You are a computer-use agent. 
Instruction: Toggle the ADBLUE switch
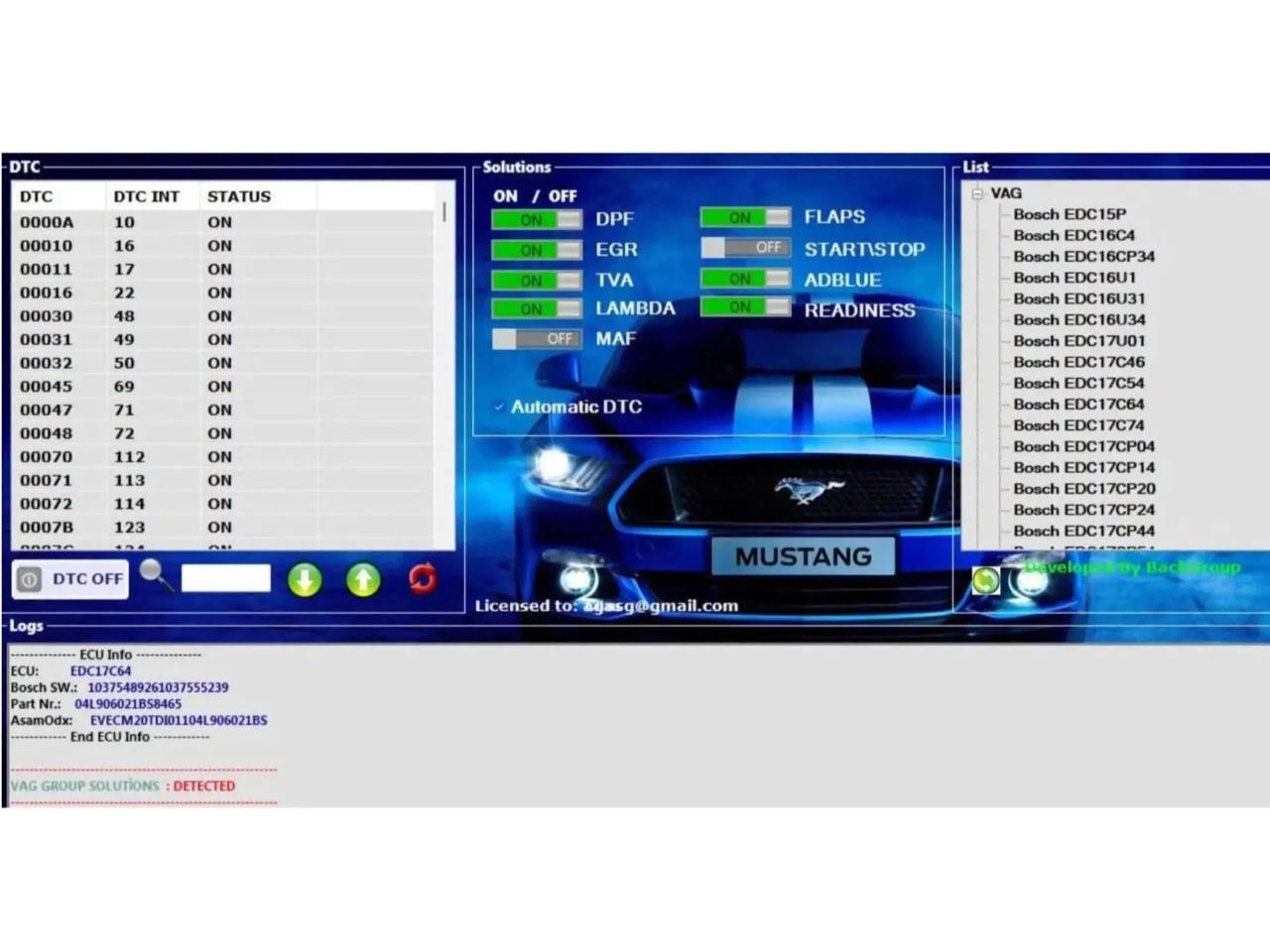(745, 279)
